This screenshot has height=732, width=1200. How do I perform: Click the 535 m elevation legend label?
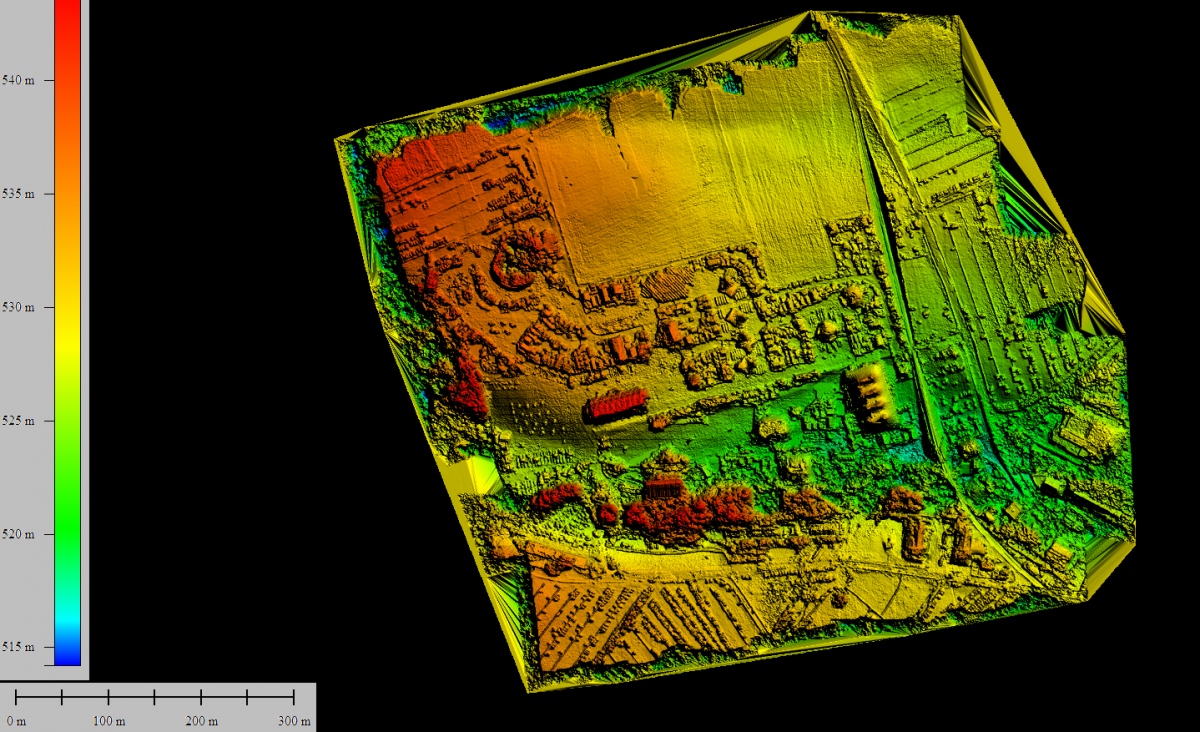click(20, 194)
